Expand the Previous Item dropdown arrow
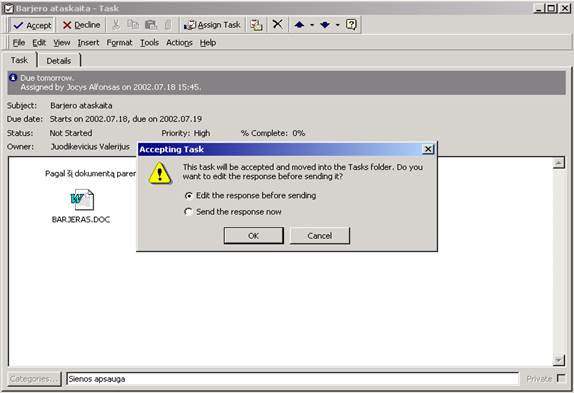574x393 pixels. 312,25
